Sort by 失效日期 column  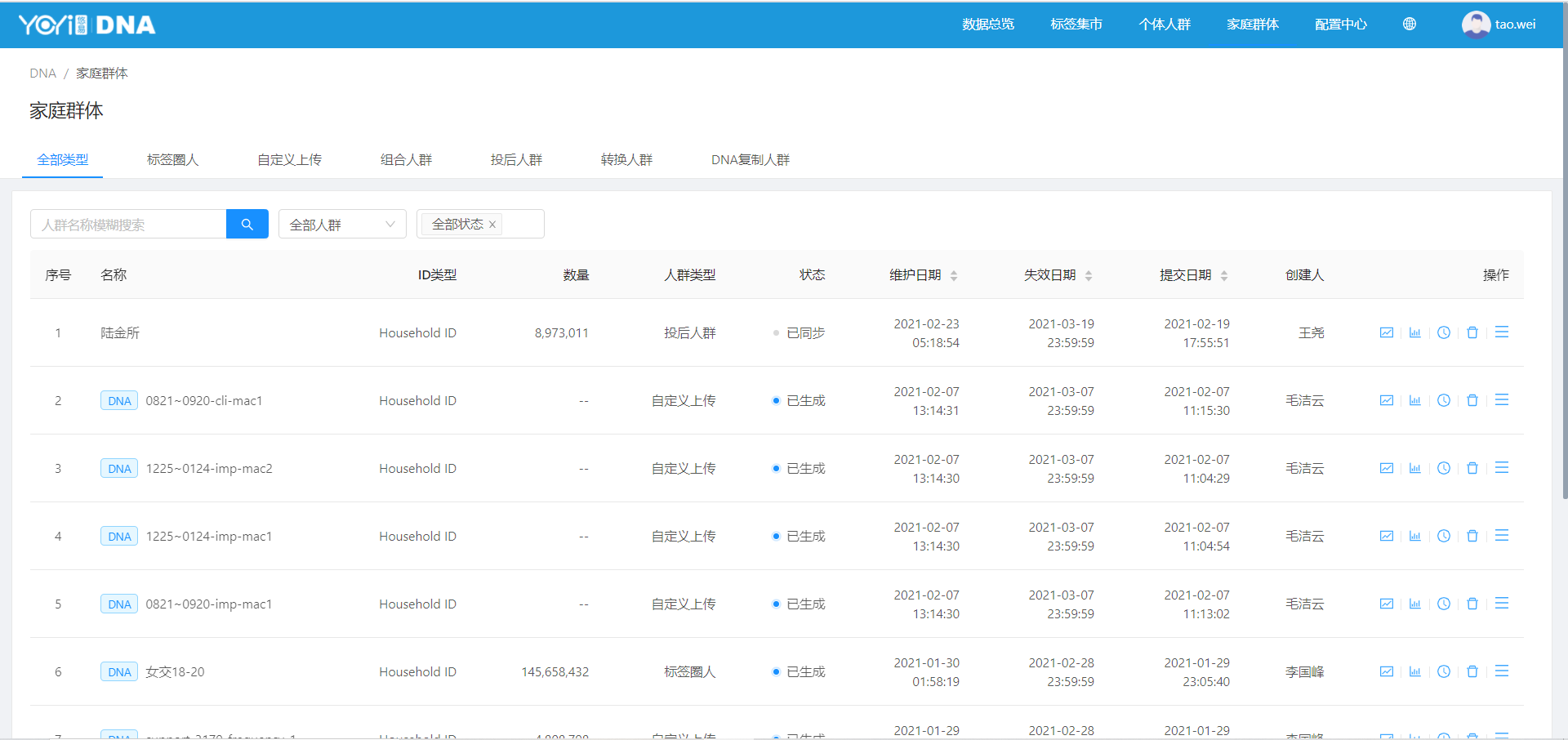pyautogui.click(x=1088, y=275)
